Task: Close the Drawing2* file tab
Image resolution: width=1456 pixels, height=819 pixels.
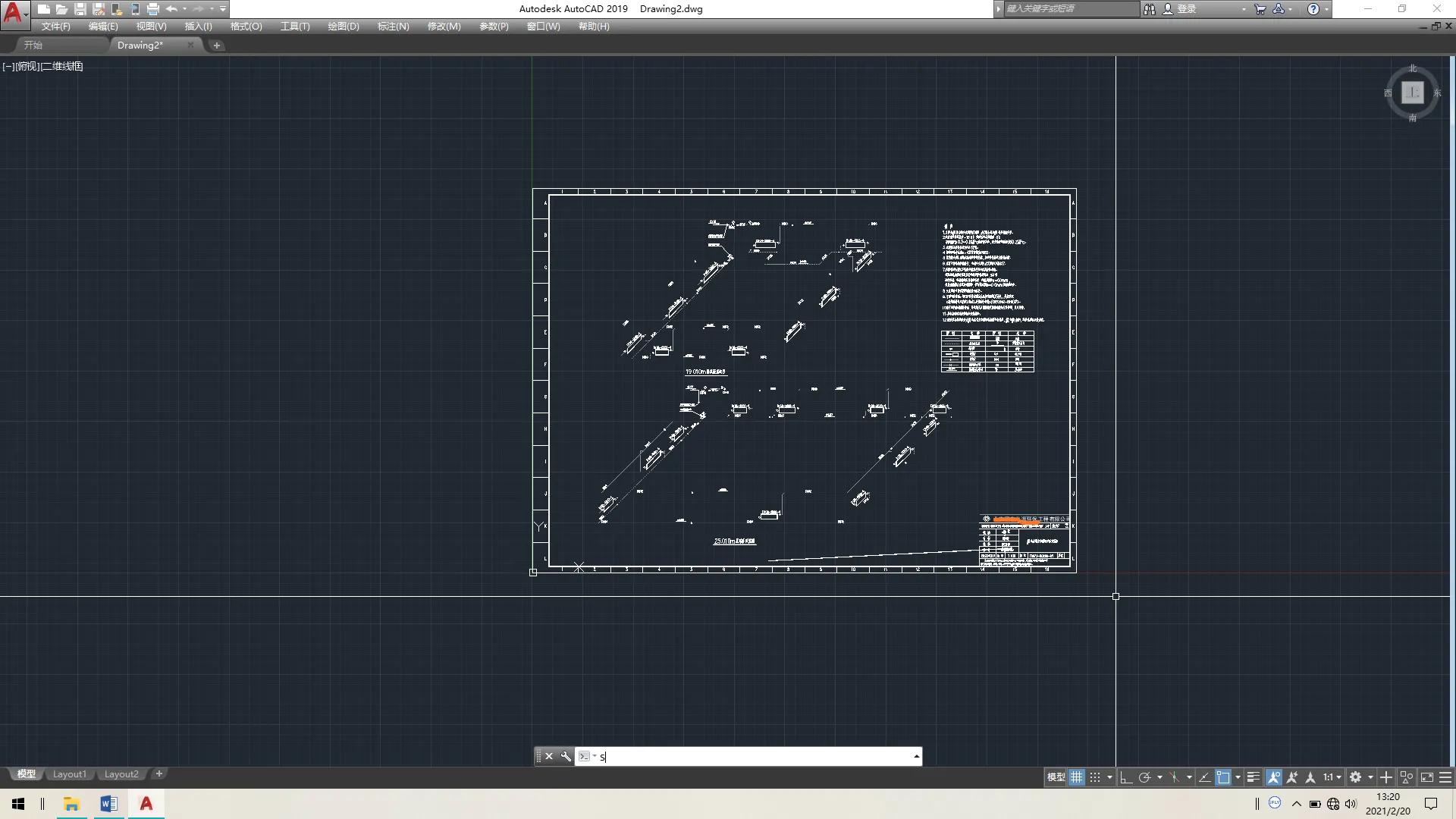Action: pos(190,45)
